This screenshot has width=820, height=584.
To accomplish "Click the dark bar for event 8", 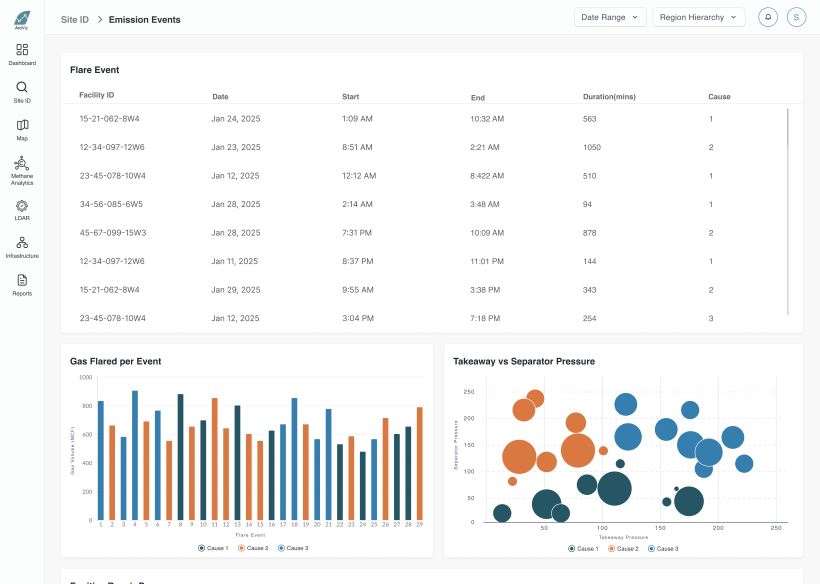I will point(180,457).
